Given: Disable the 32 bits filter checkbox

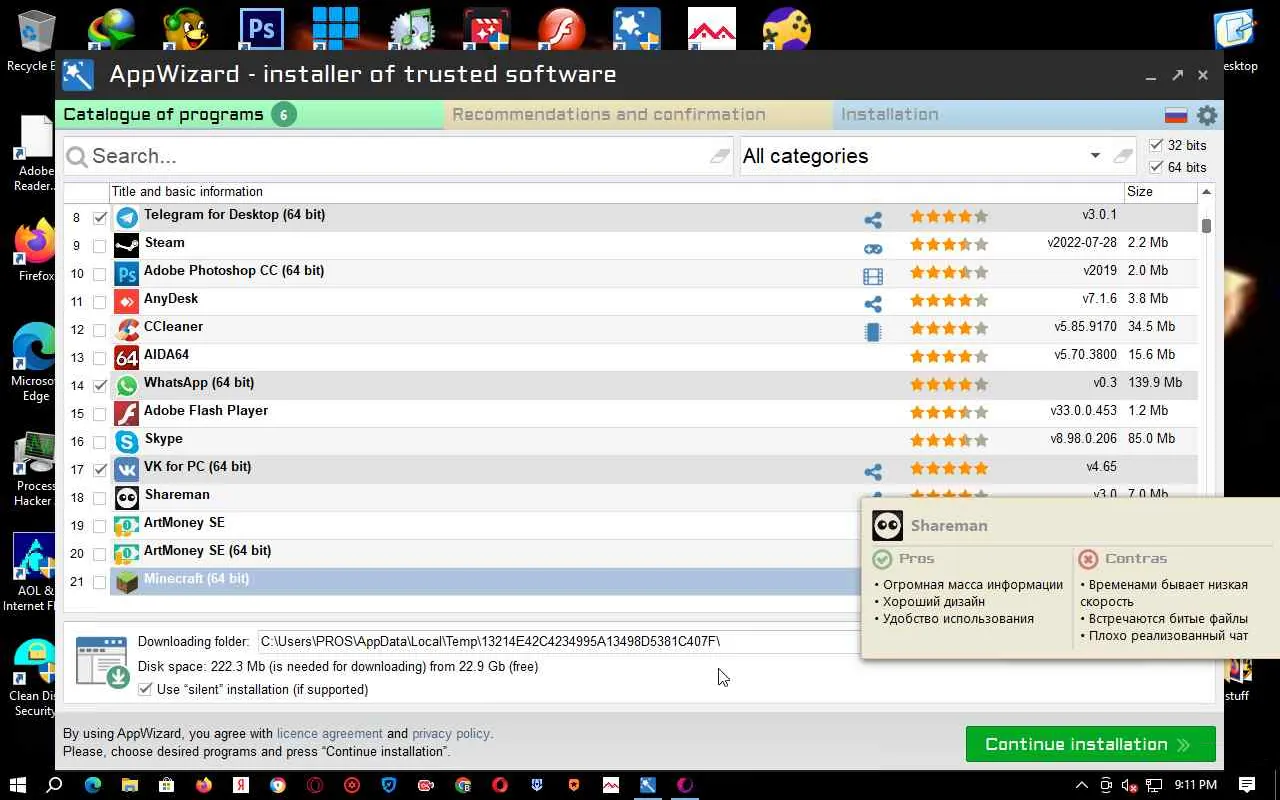Looking at the screenshot, I should point(1156,145).
